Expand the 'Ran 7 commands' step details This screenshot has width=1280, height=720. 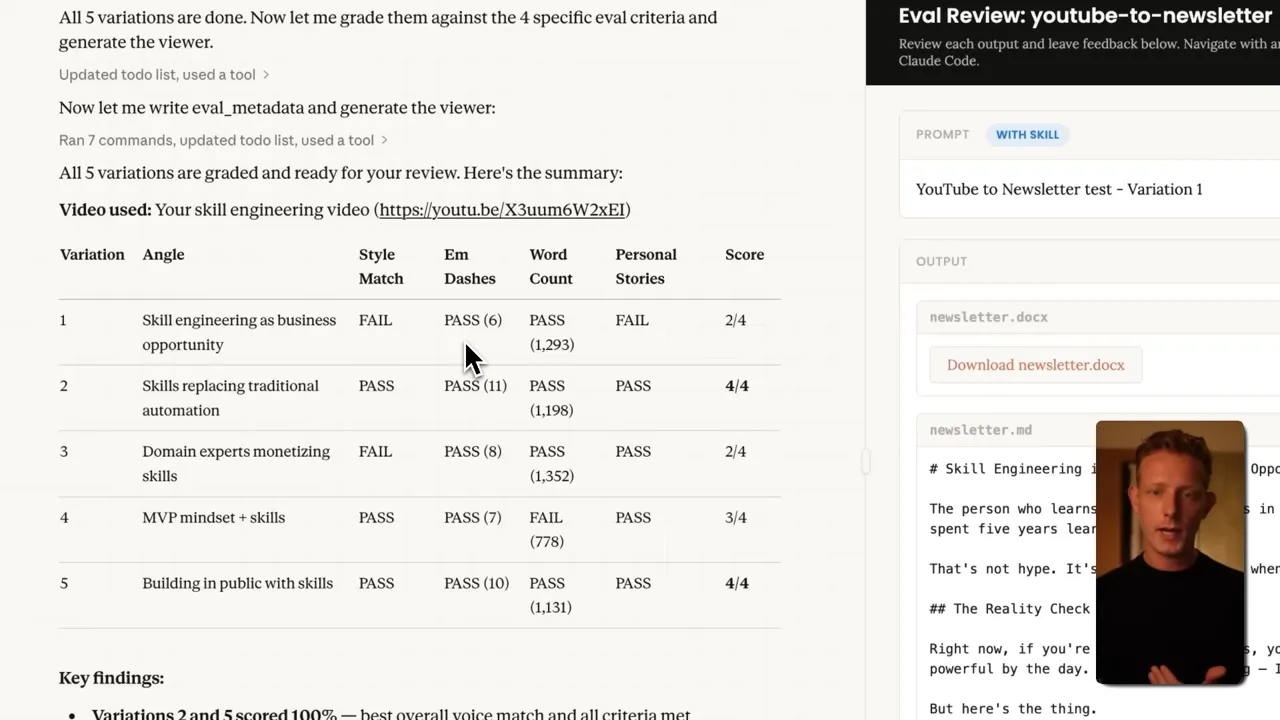click(223, 141)
